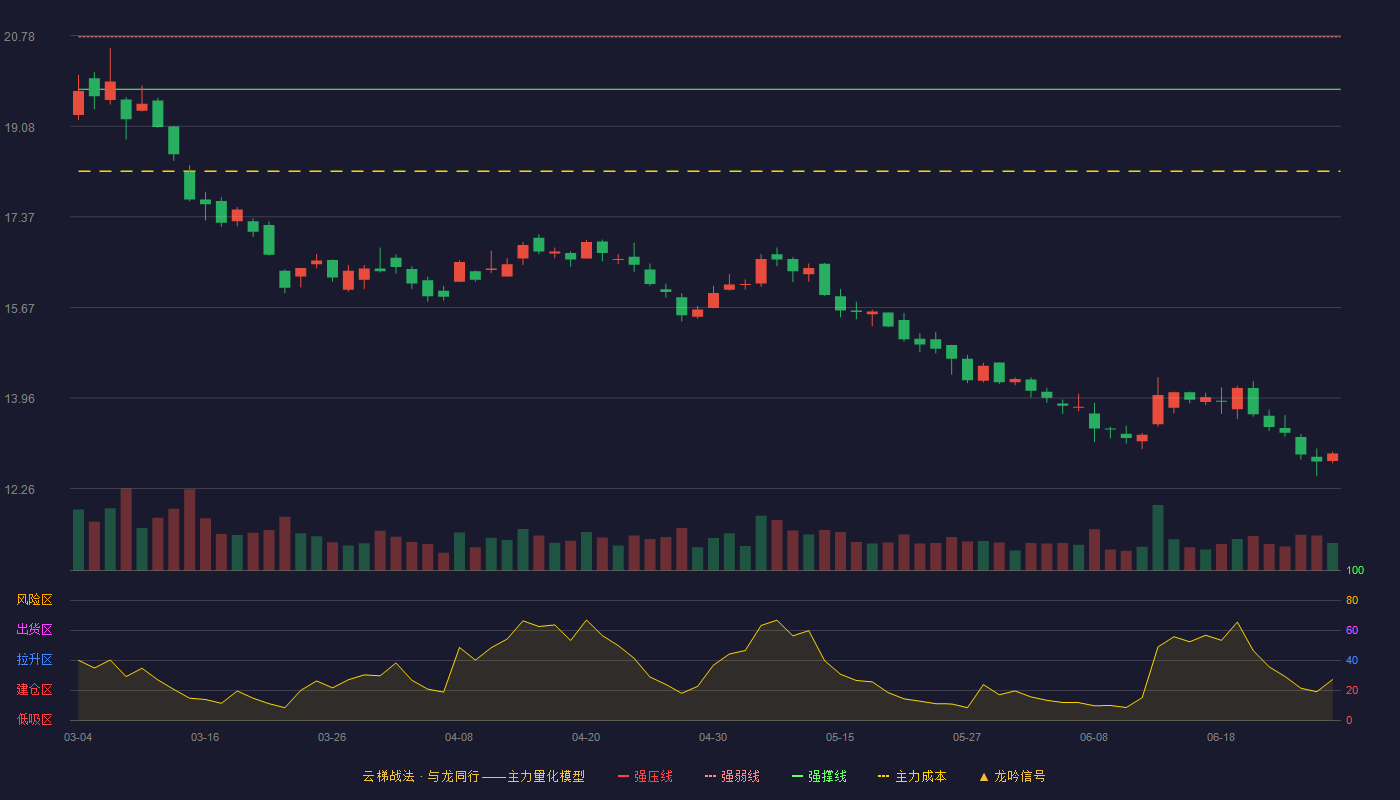Click the 12.26 price axis label
The image size is (1400, 800).
click(19, 490)
